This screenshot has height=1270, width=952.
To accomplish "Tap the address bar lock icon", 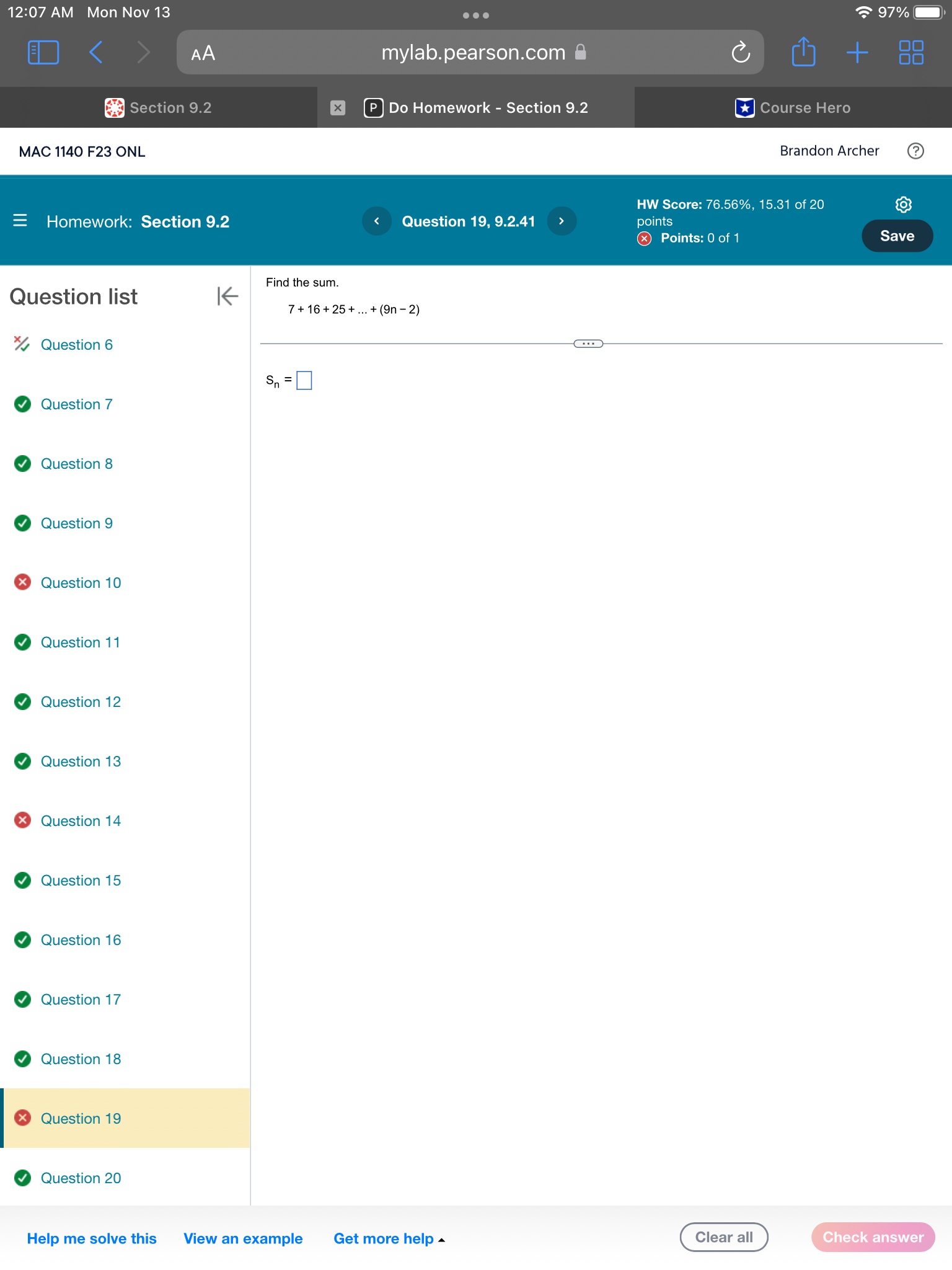I will (x=581, y=52).
